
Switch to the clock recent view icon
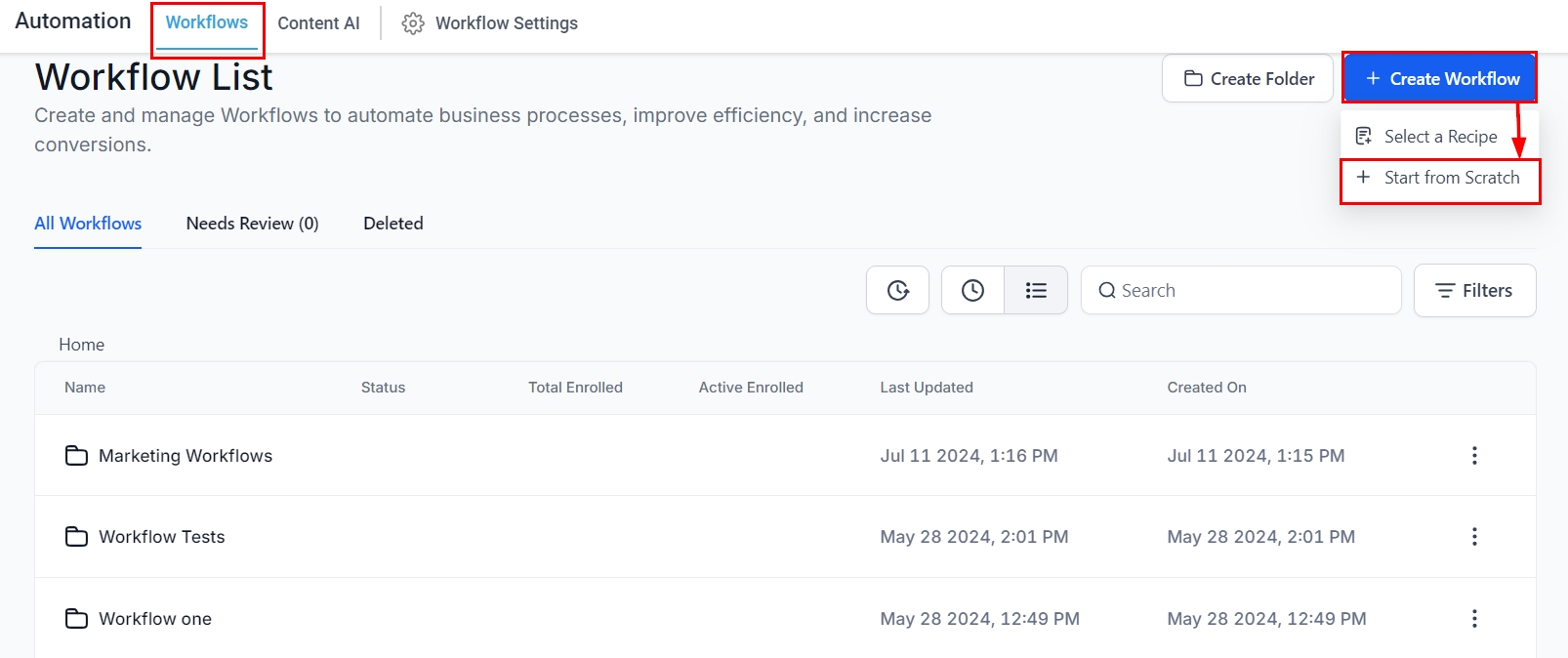[x=972, y=291]
